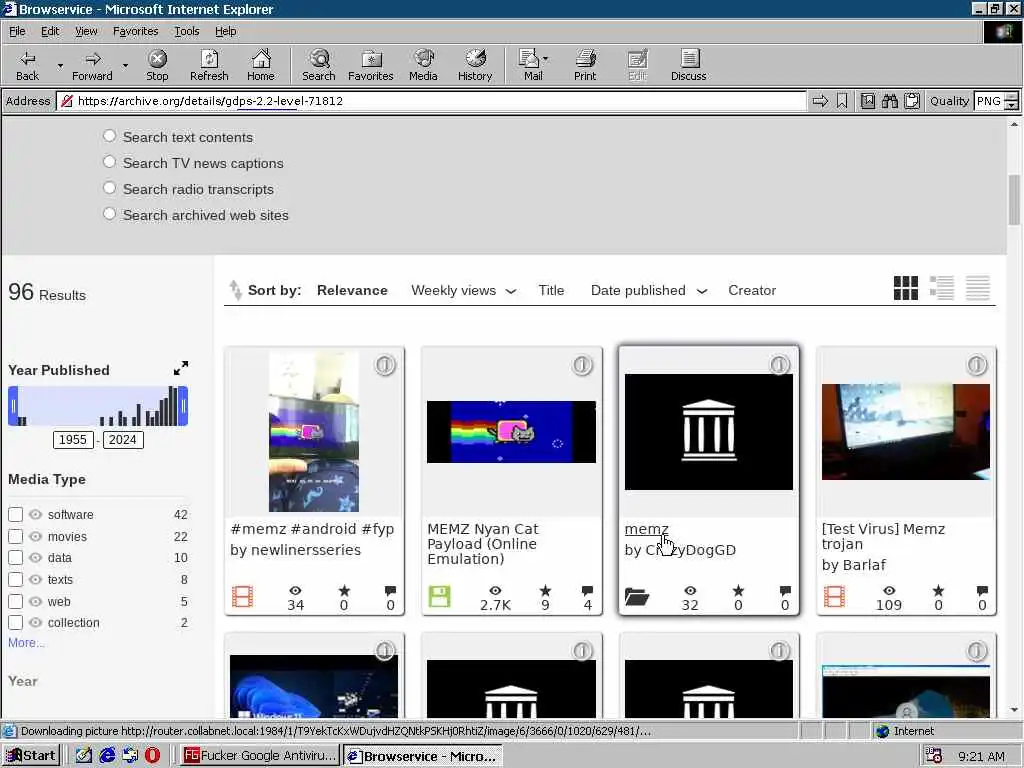1024x768 pixels.
Task: Click left handle of year range slider
Action: click(x=13, y=406)
